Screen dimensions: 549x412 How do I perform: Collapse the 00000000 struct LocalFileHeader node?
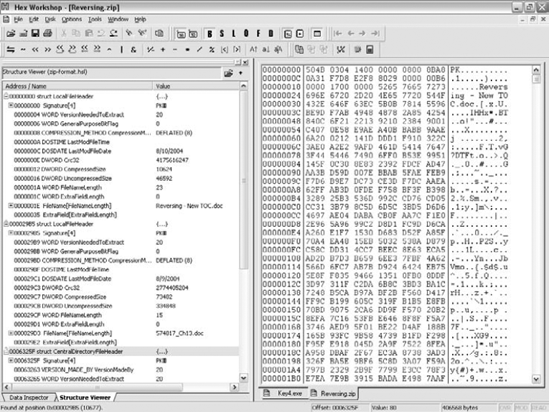(x=6, y=96)
